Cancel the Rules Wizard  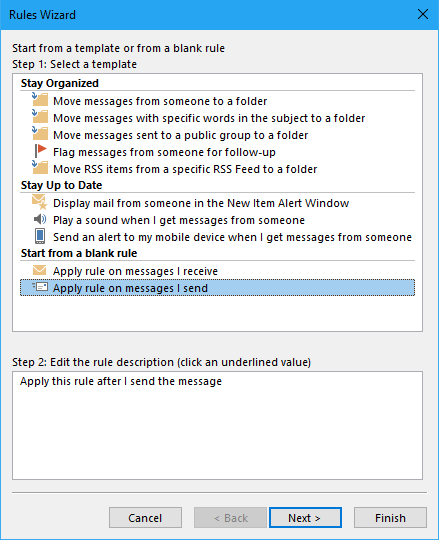(x=145, y=517)
